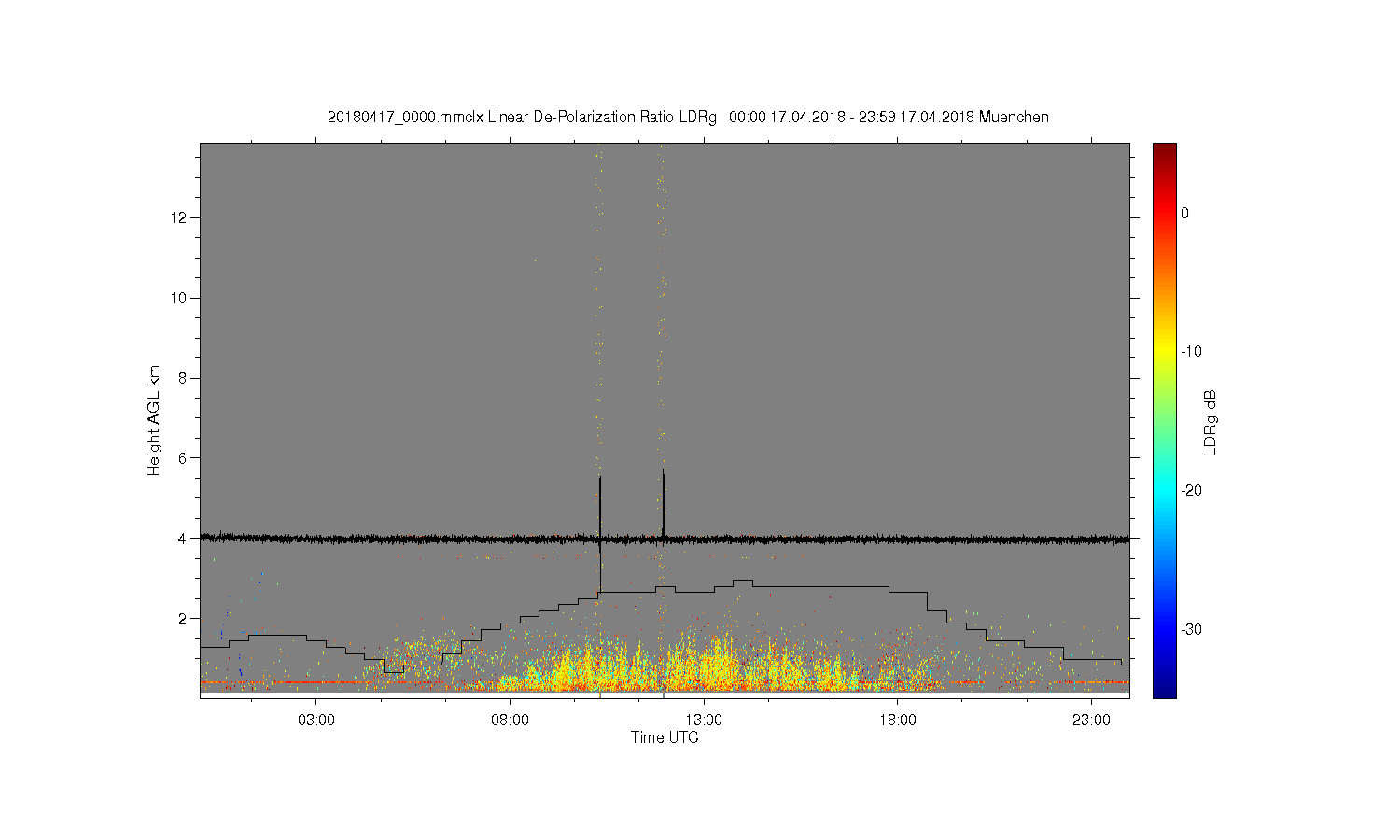Click the dark blue bottom of the colorbar
This screenshot has height=840, width=1400.
1164,689
